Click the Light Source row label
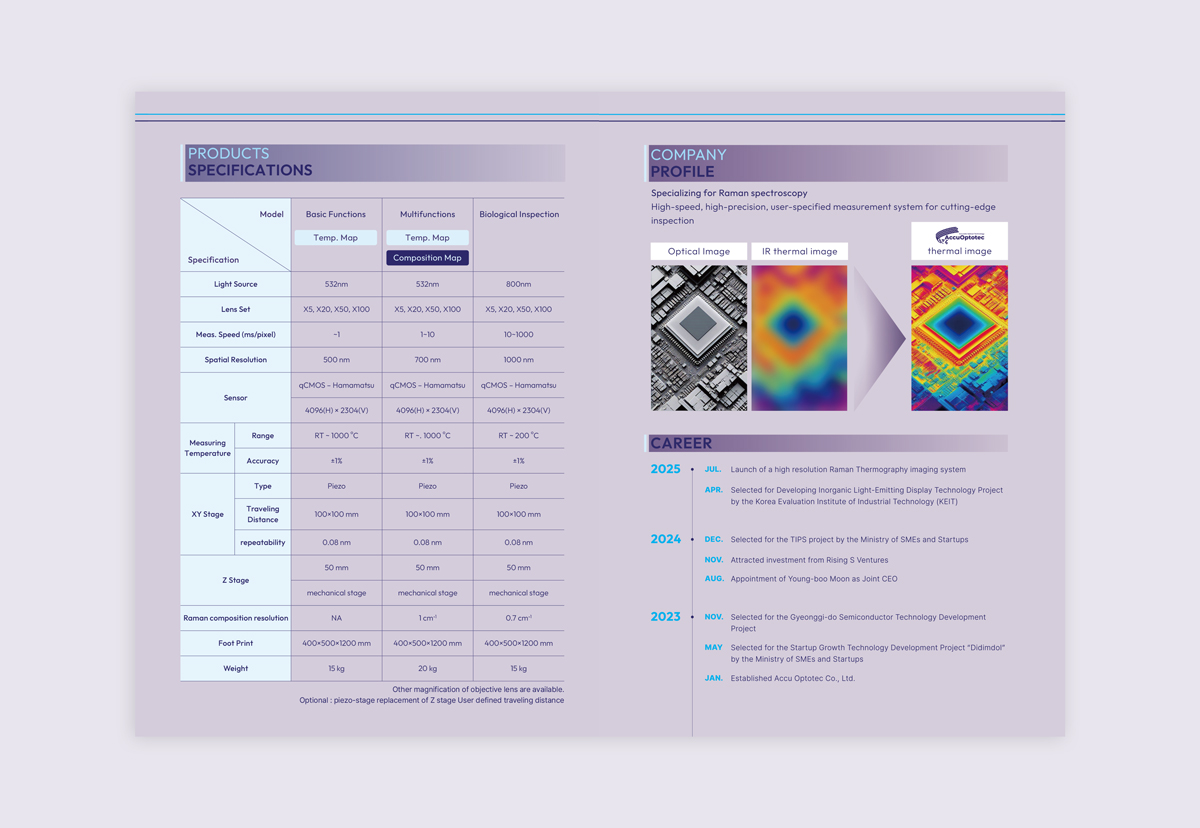The image size is (1200, 828). pyautogui.click(x=236, y=284)
